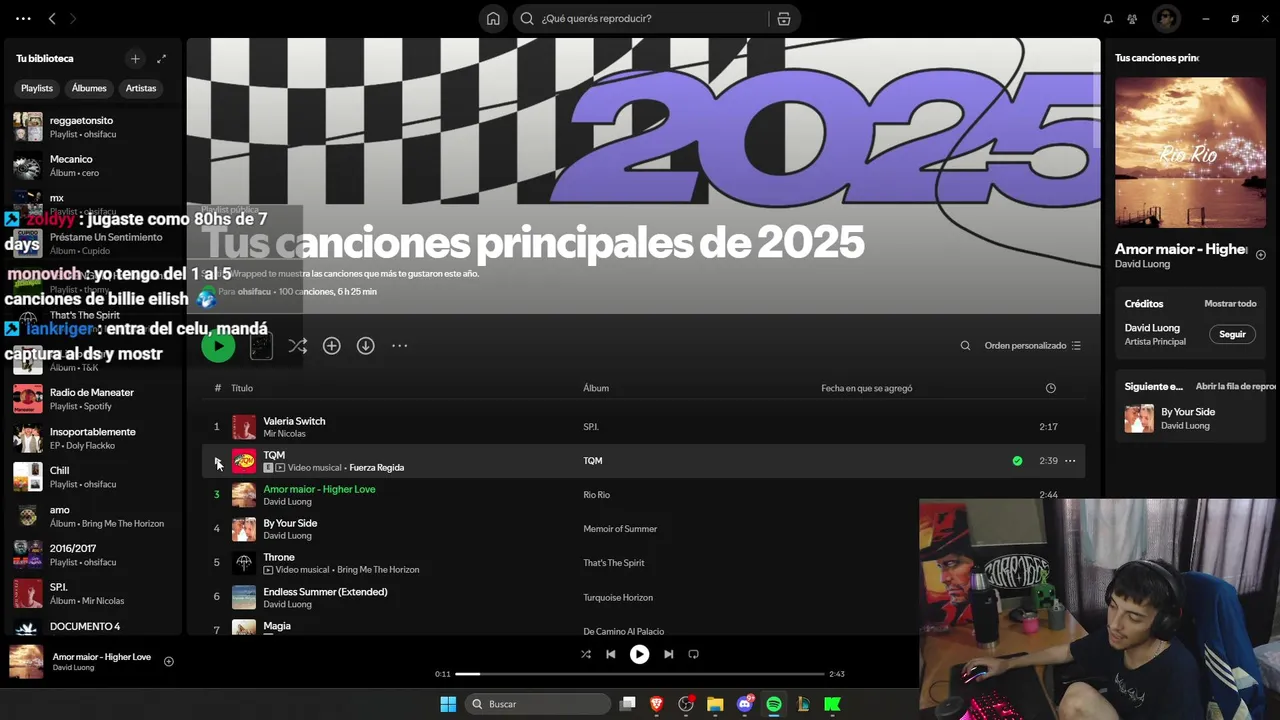
Task: Add current song to liked from side panel
Action: click(x=1260, y=255)
